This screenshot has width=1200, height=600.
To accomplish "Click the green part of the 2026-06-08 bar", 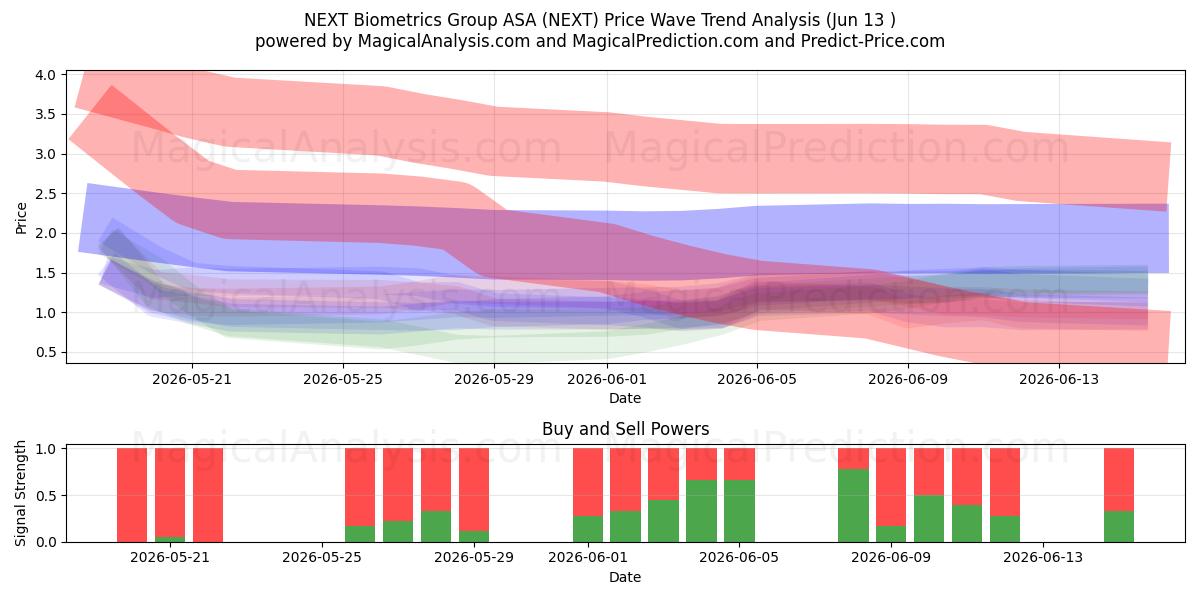I will tap(853, 506).
